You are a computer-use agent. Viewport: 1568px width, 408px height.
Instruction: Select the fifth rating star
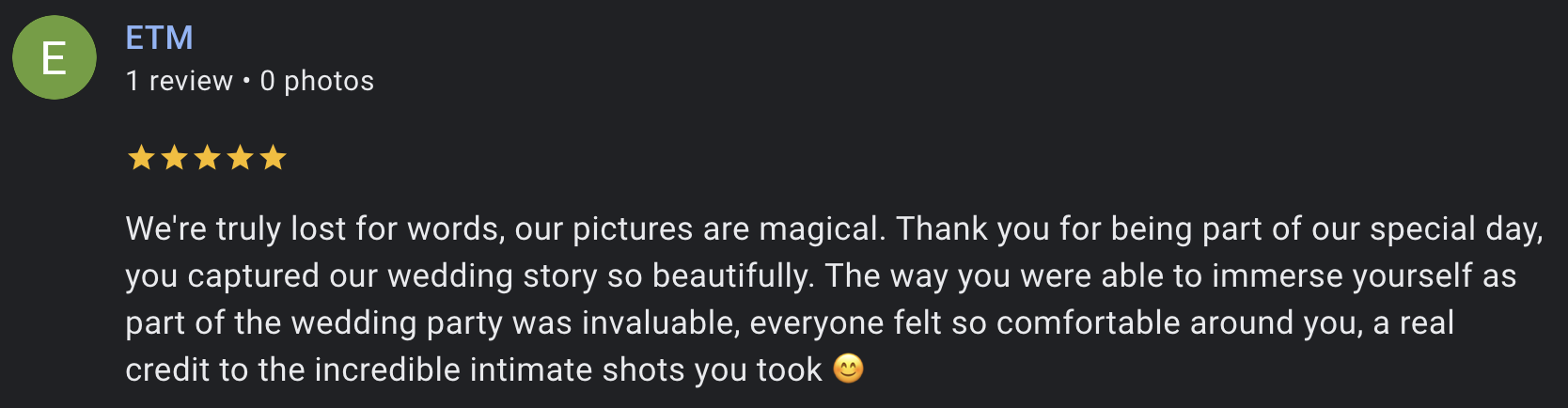pos(273,157)
